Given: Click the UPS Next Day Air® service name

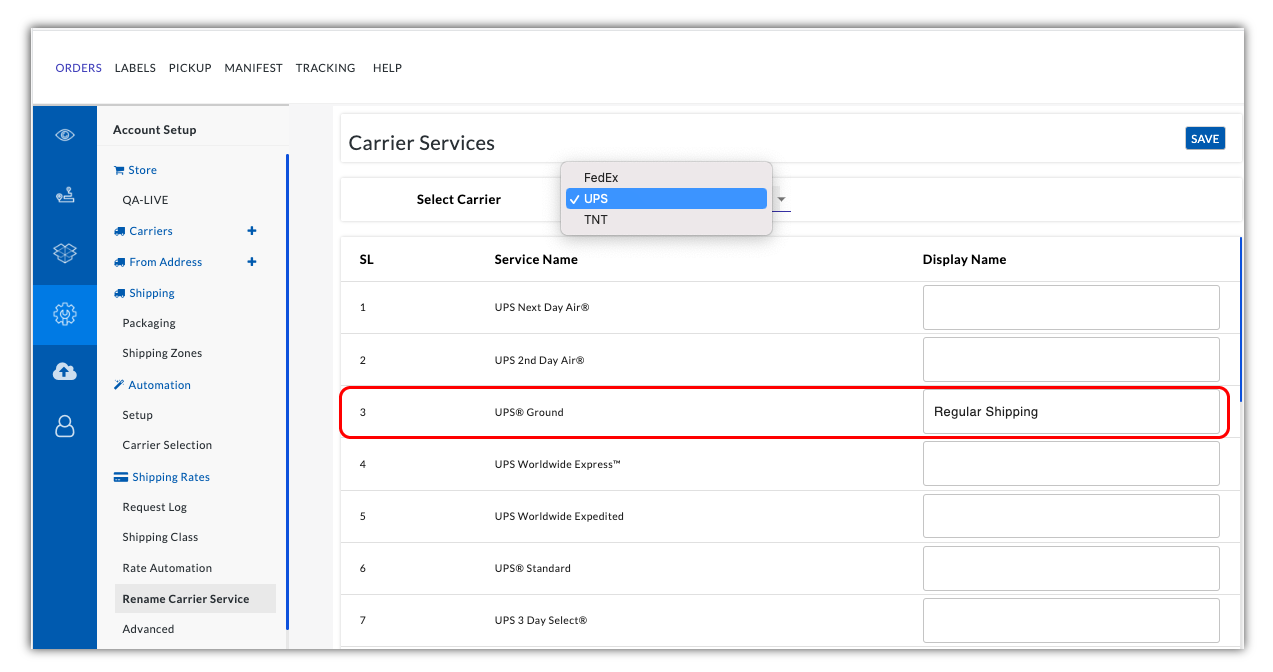Looking at the screenshot, I should 542,307.
